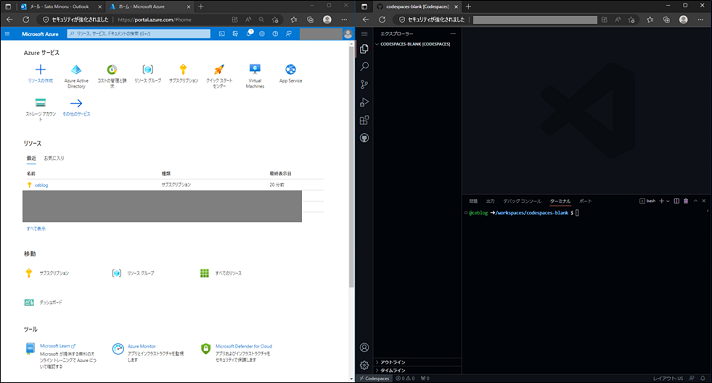Click Codespaces remote indicator in status bar
Image resolution: width=712 pixels, height=383 pixels.
pyautogui.click(x=375, y=378)
